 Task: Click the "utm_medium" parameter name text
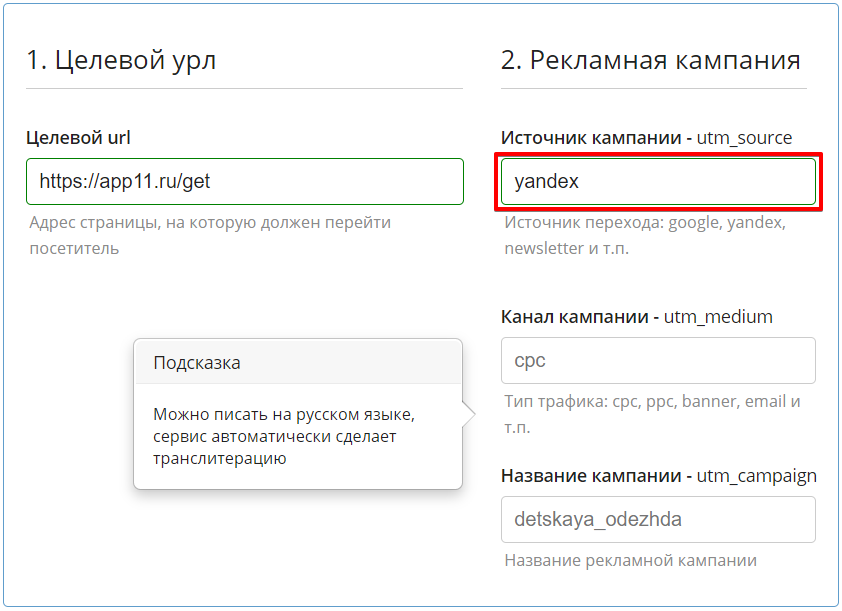(x=718, y=317)
